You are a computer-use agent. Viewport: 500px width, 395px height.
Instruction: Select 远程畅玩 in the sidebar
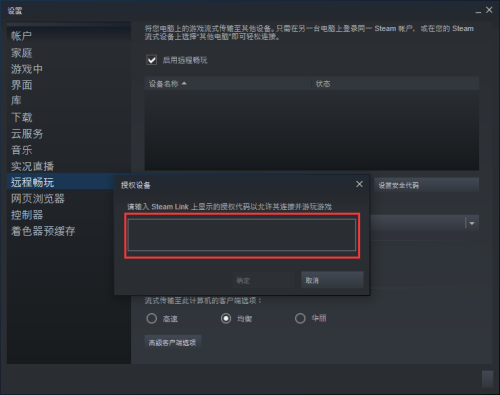pos(61,182)
